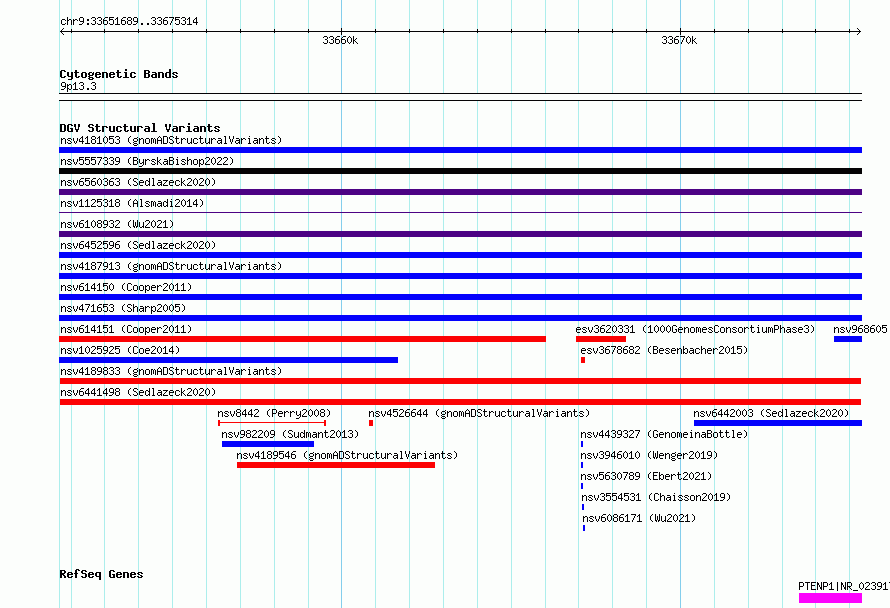
Task: Open nsv6441498 (Sedlazeck2020) label
Action: (138, 392)
